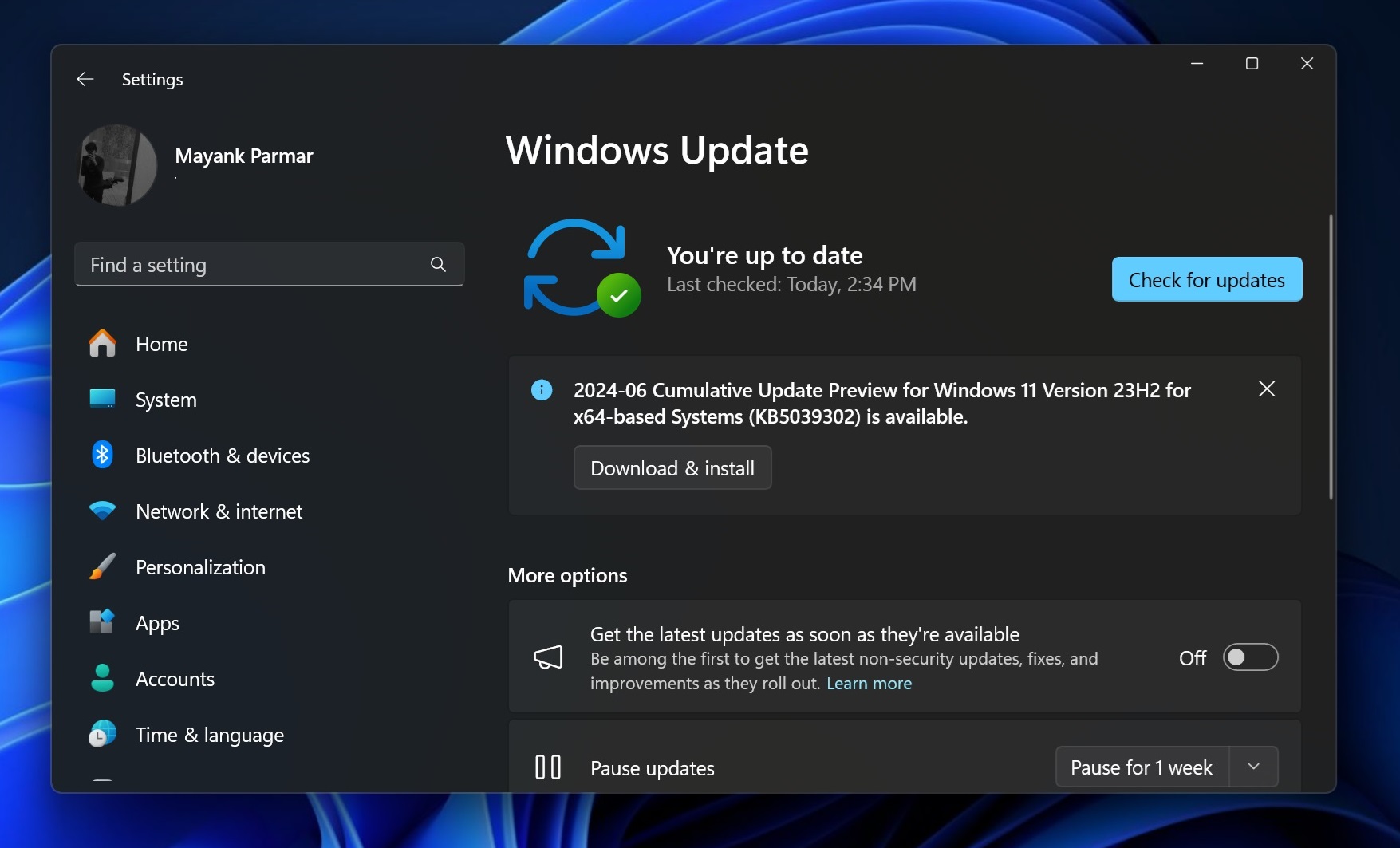Click the Pause updates label
1400x848 pixels.
point(652,768)
